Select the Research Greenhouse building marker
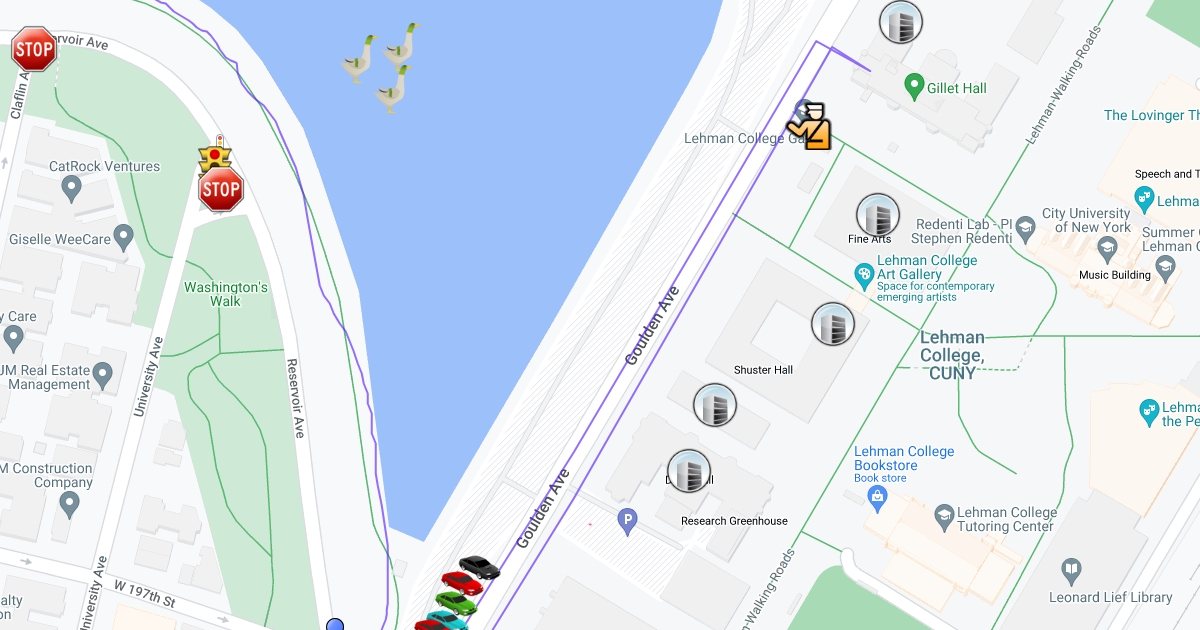This screenshot has width=1200, height=630. (689, 472)
